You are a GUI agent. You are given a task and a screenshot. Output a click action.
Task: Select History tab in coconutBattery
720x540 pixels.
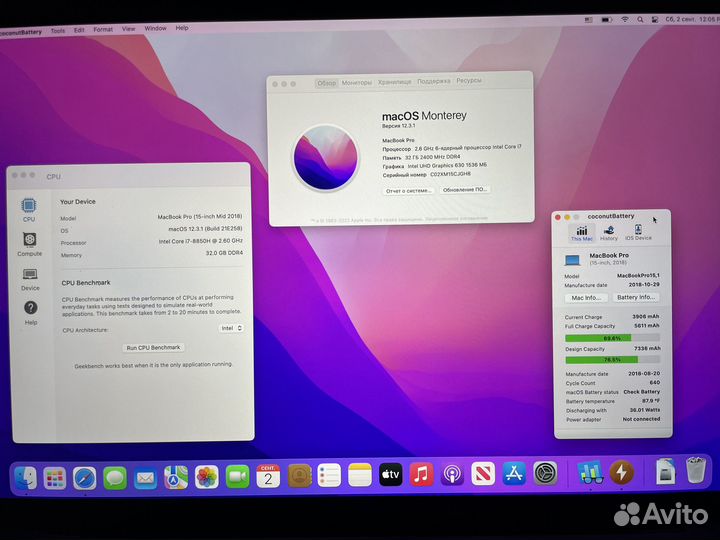(609, 233)
